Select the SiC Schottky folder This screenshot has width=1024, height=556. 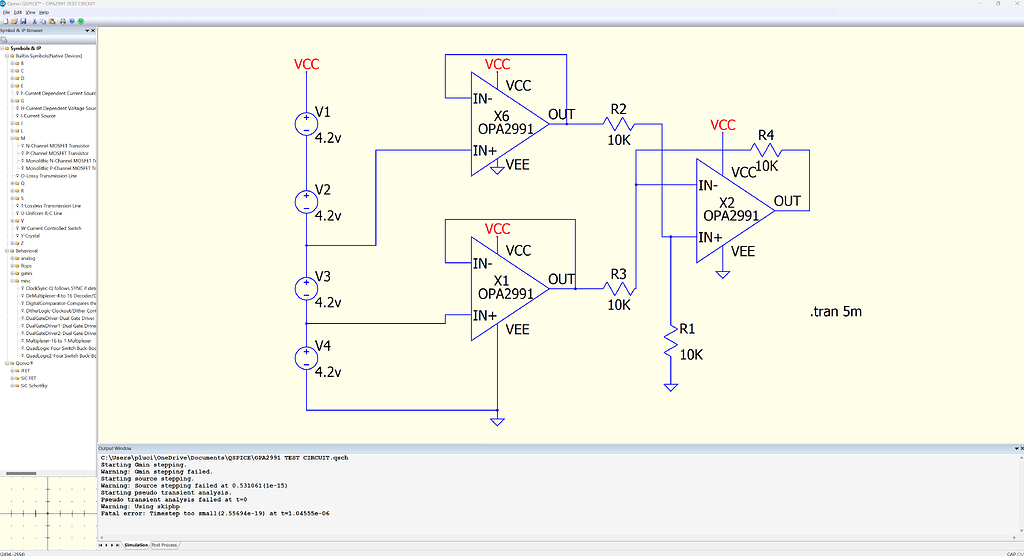point(33,385)
